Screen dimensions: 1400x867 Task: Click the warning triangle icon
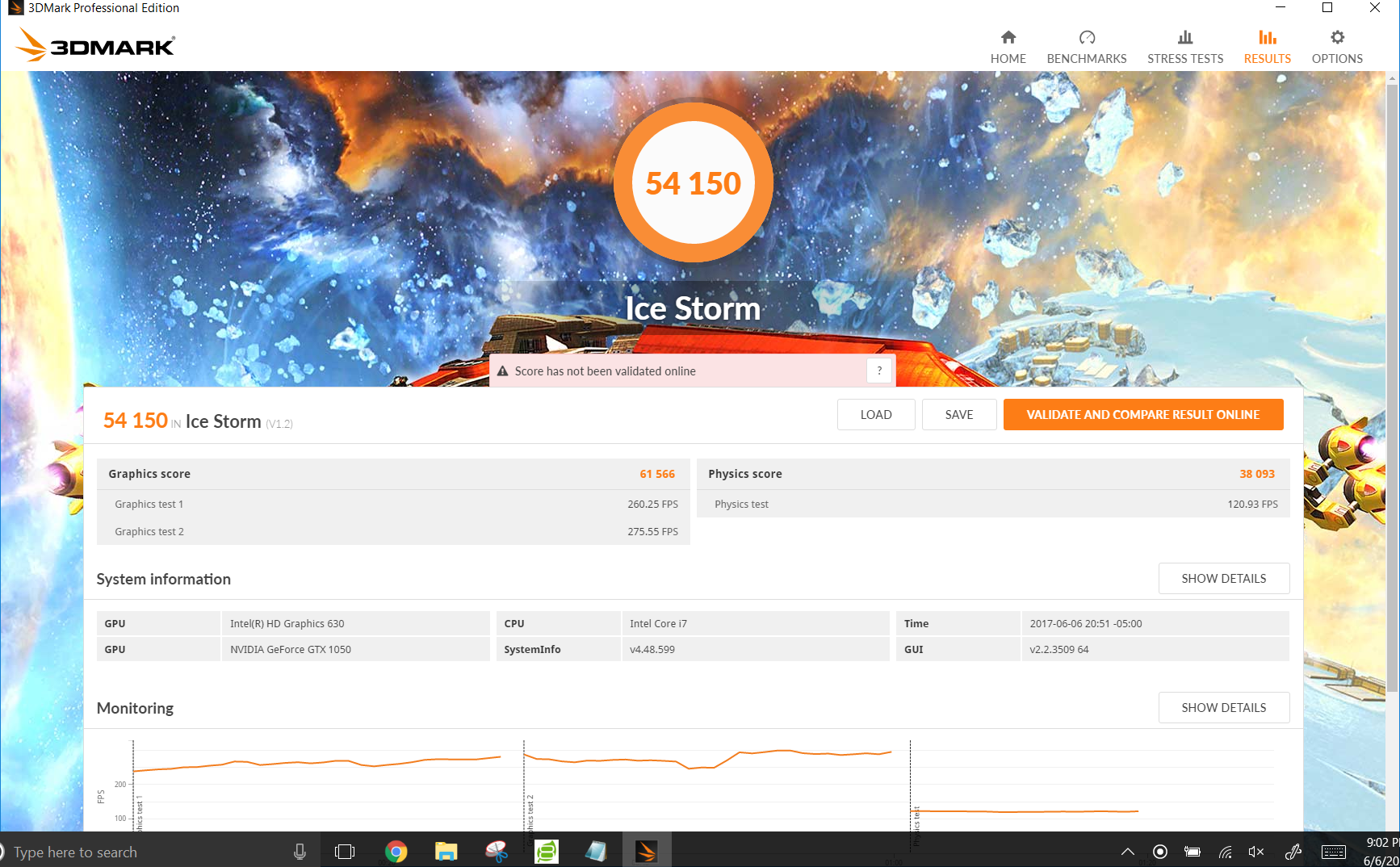[502, 371]
